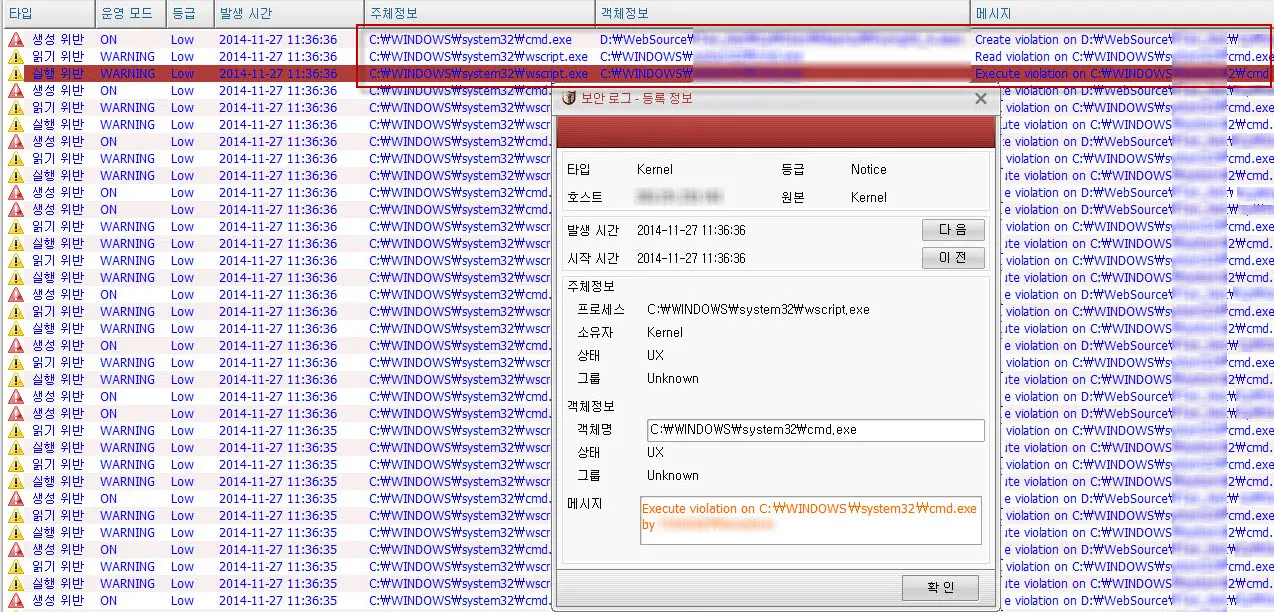Sort by the 주체정보 column header

[394, 14]
